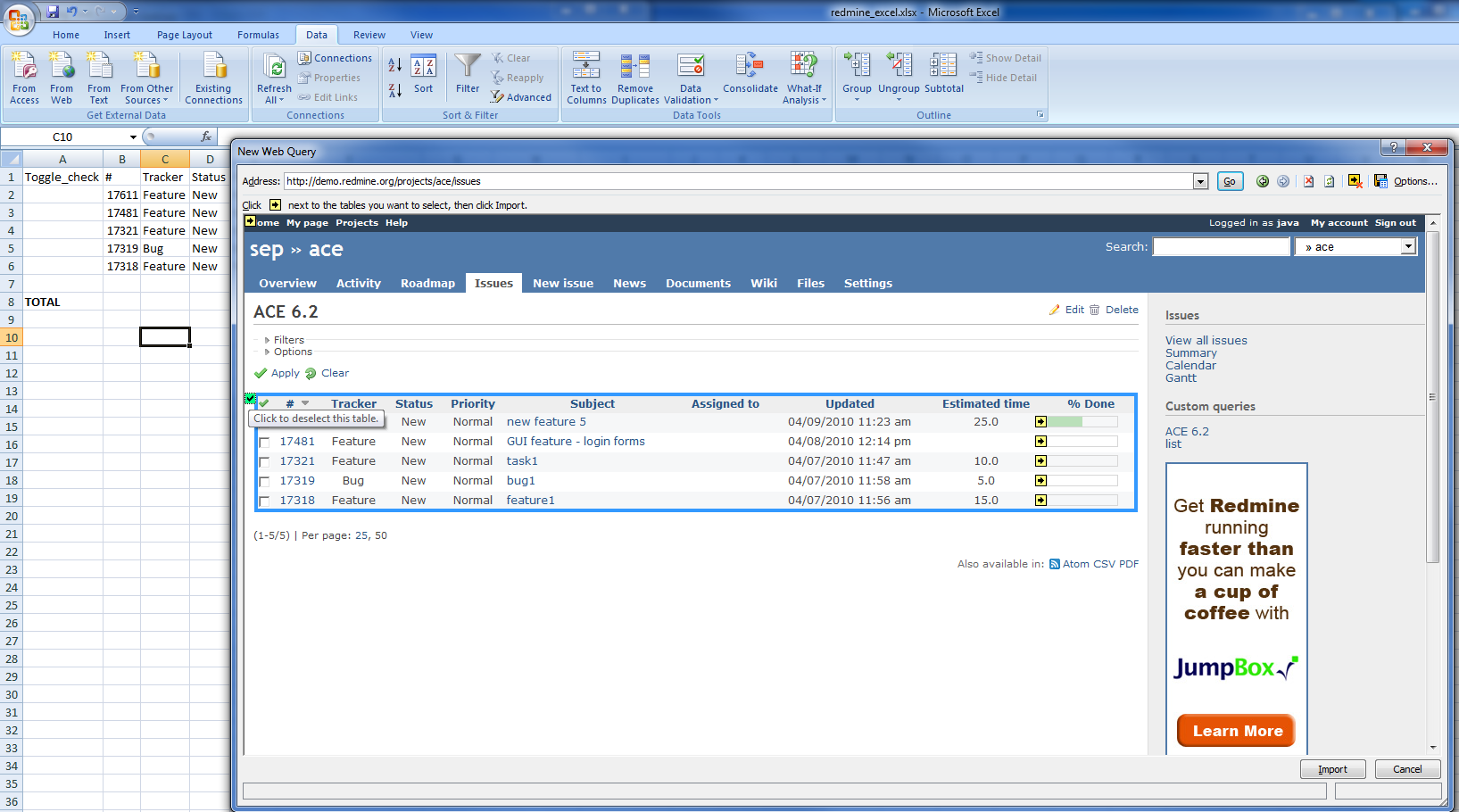This screenshot has width=1459, height=812.
Task: Click the Save icon in Quick Access Toolbar
Action: tap(53, 12)
